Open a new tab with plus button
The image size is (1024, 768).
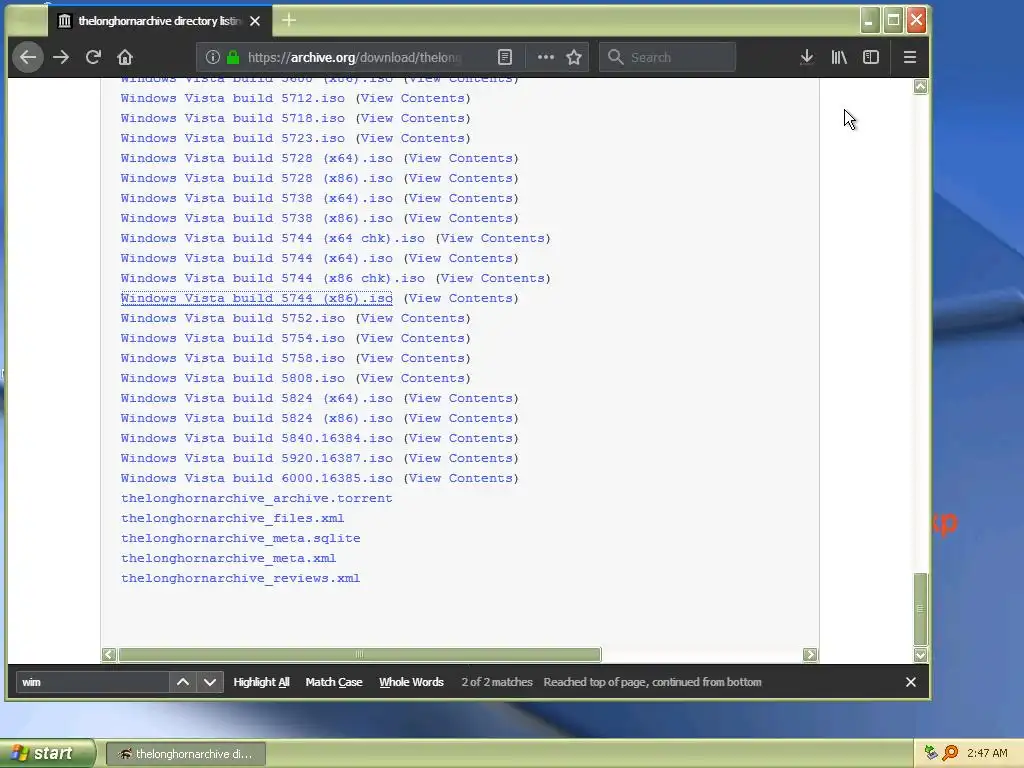pos(289,20)
